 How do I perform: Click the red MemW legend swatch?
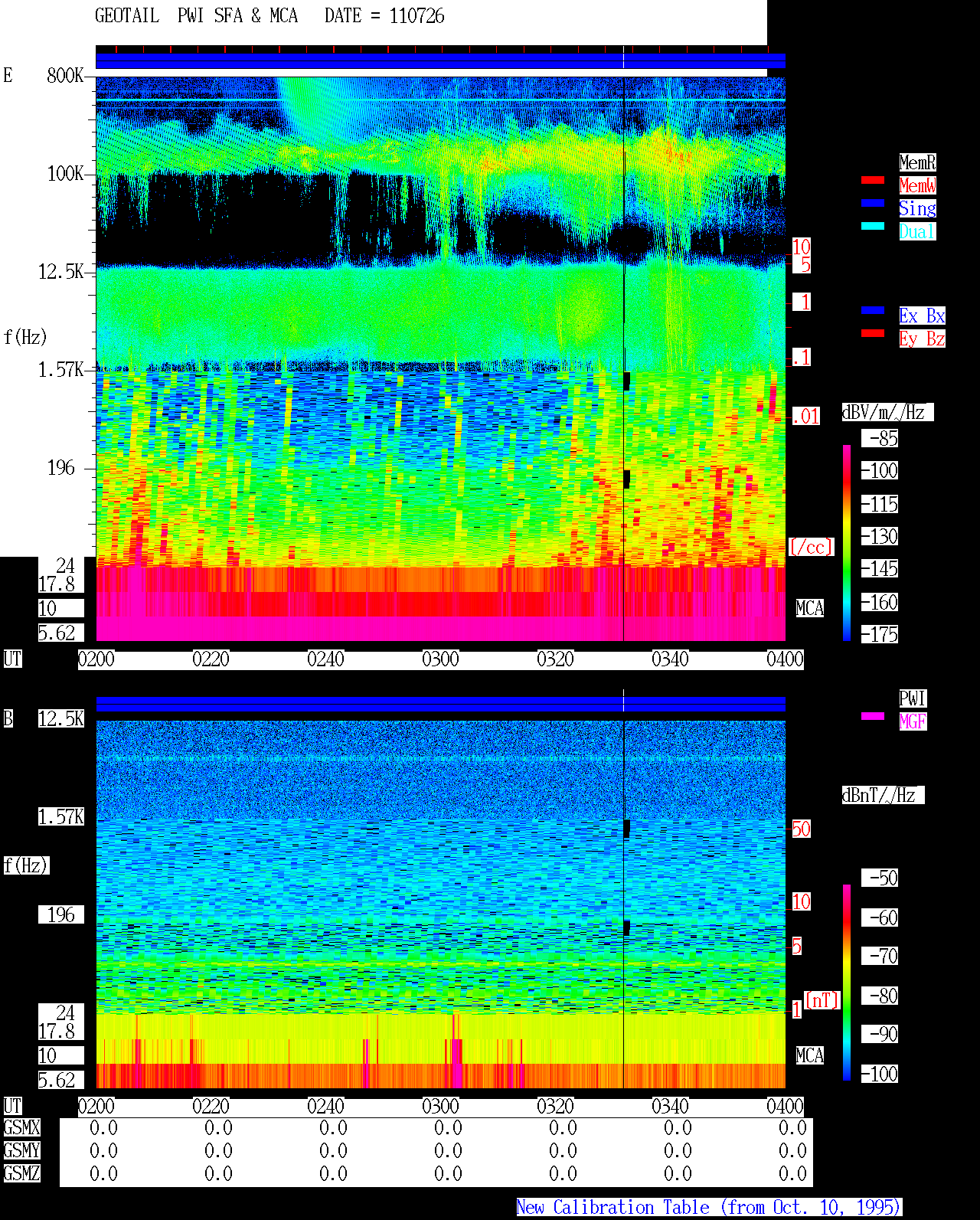point(873,180)
